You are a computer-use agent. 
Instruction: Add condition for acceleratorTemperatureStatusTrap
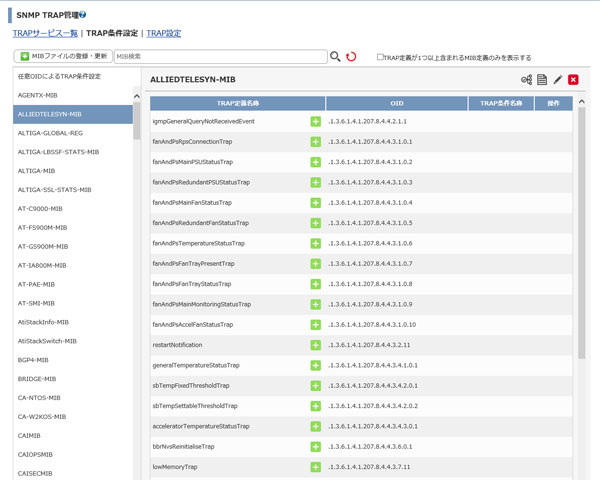tap(316, 426)
